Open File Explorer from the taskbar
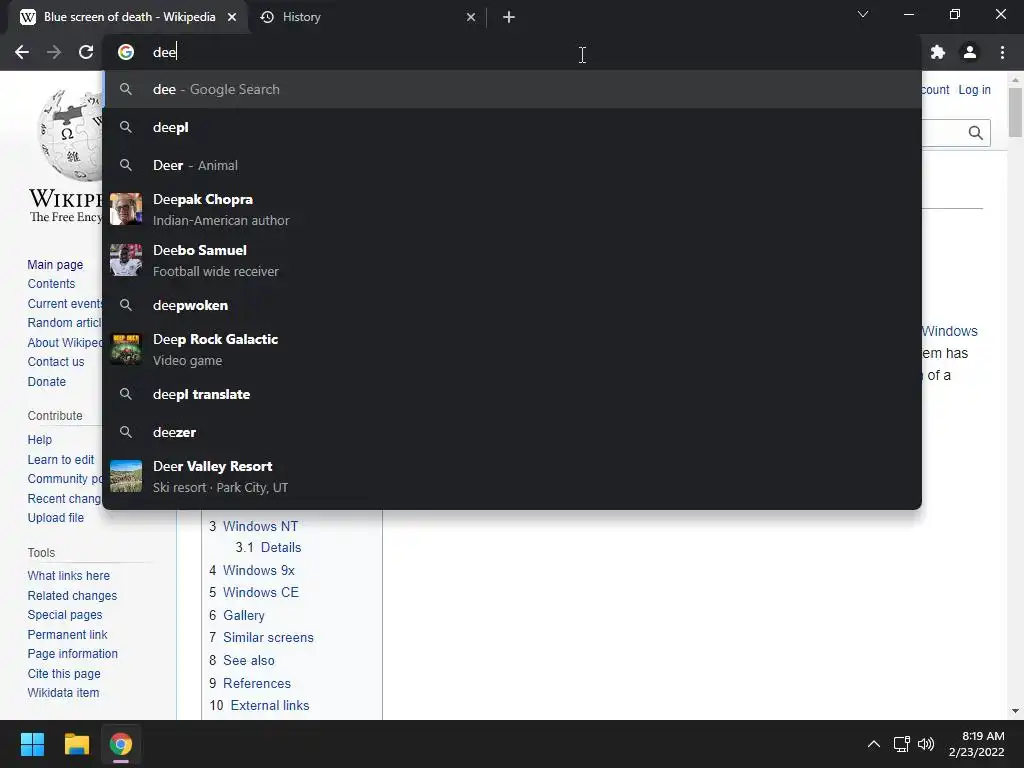Screen dimensions: 1024x768 (76, 744)
